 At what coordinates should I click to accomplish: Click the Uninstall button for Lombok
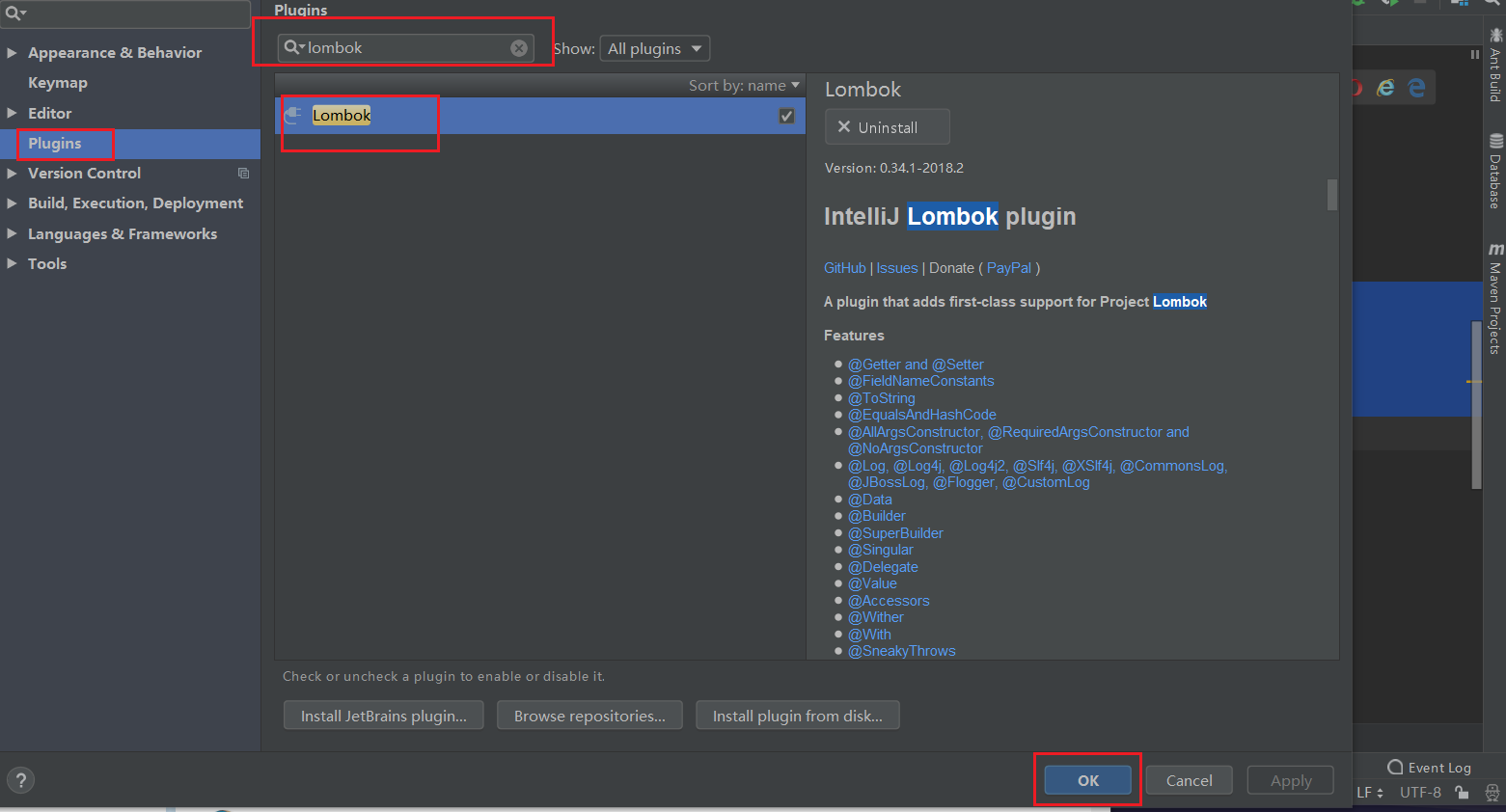pyautogui.click(x=887, y=127)
